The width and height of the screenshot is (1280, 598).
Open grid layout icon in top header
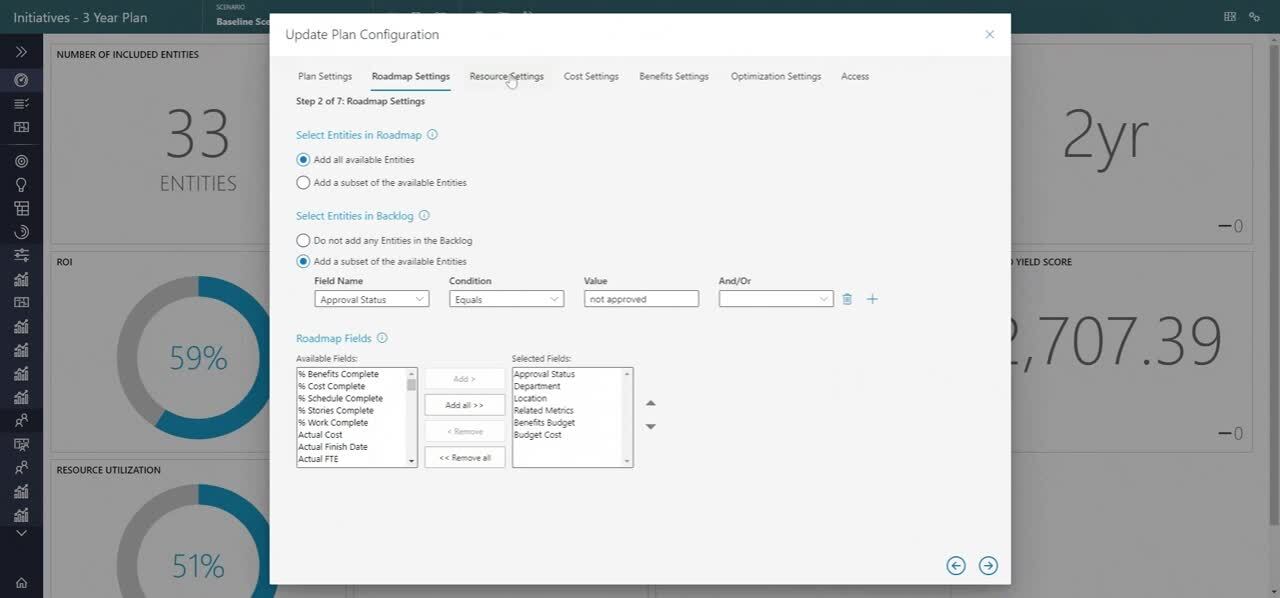pos(1229,17)
